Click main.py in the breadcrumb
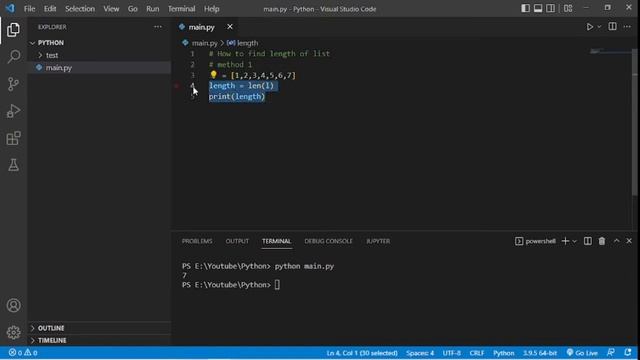This screenshot has height=360, width=640. click(x=204, y=43)
